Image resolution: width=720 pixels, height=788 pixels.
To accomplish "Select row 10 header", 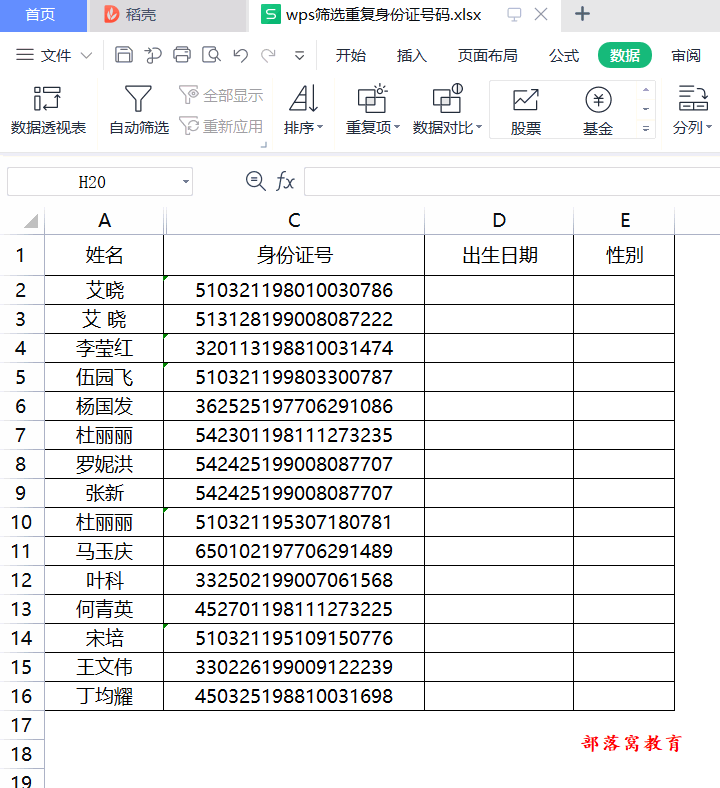I will pyautogui.click(x=22, y=522).
